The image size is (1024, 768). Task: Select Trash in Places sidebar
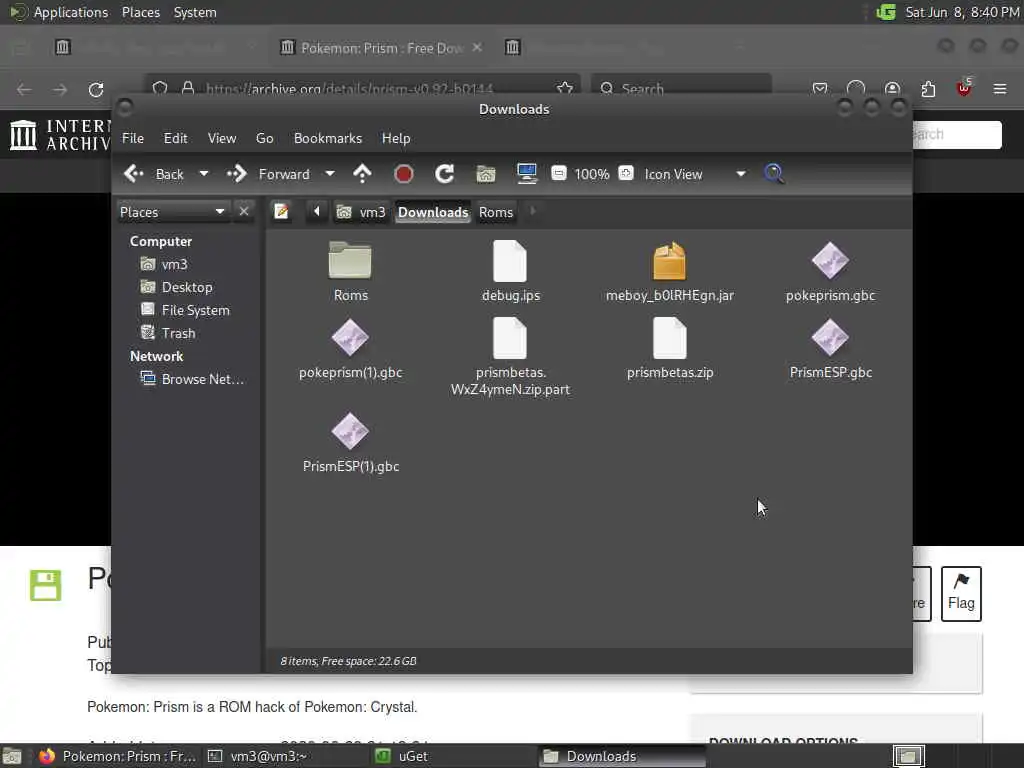(178, 333)
